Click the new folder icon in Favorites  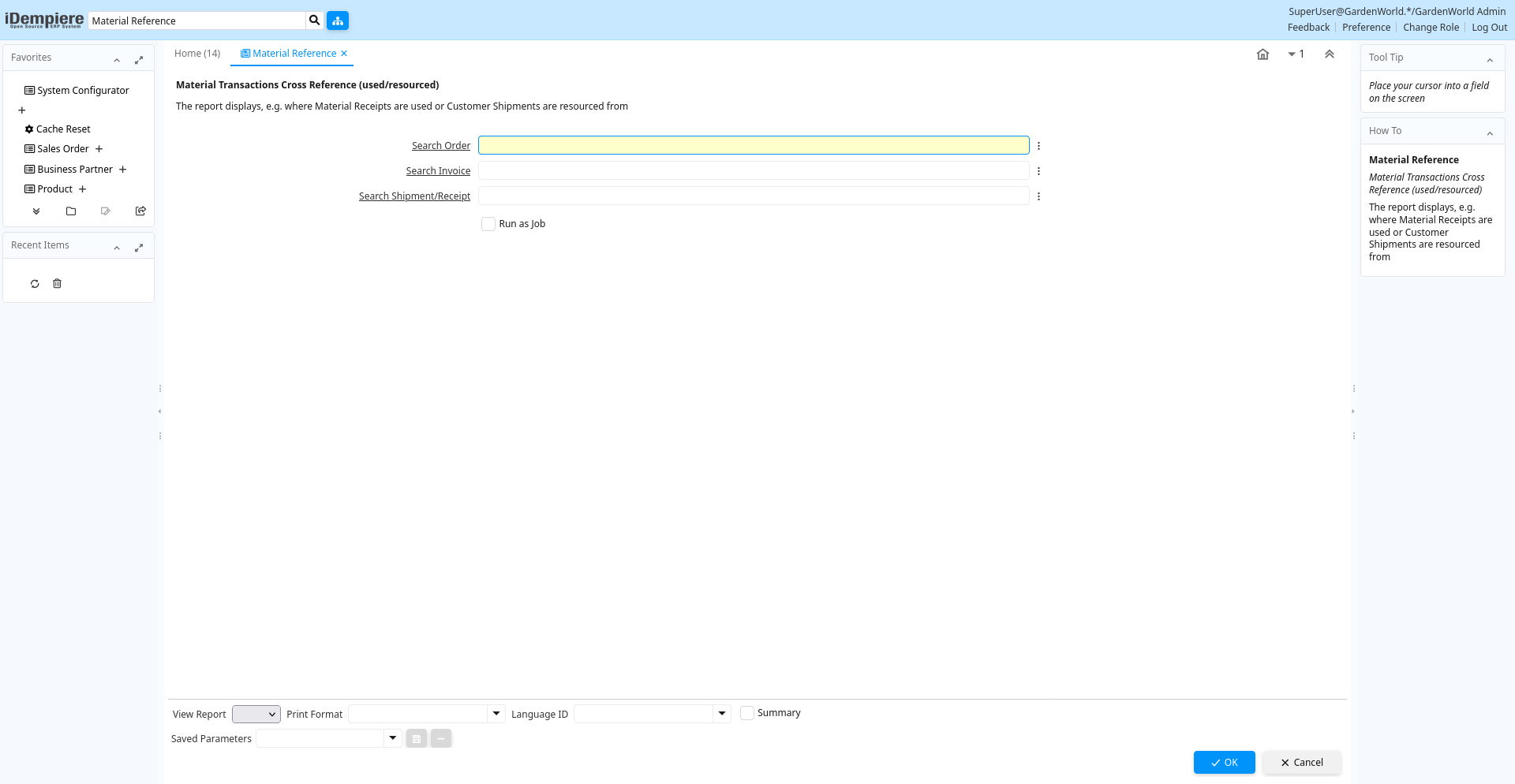click(x=71, y=211)
